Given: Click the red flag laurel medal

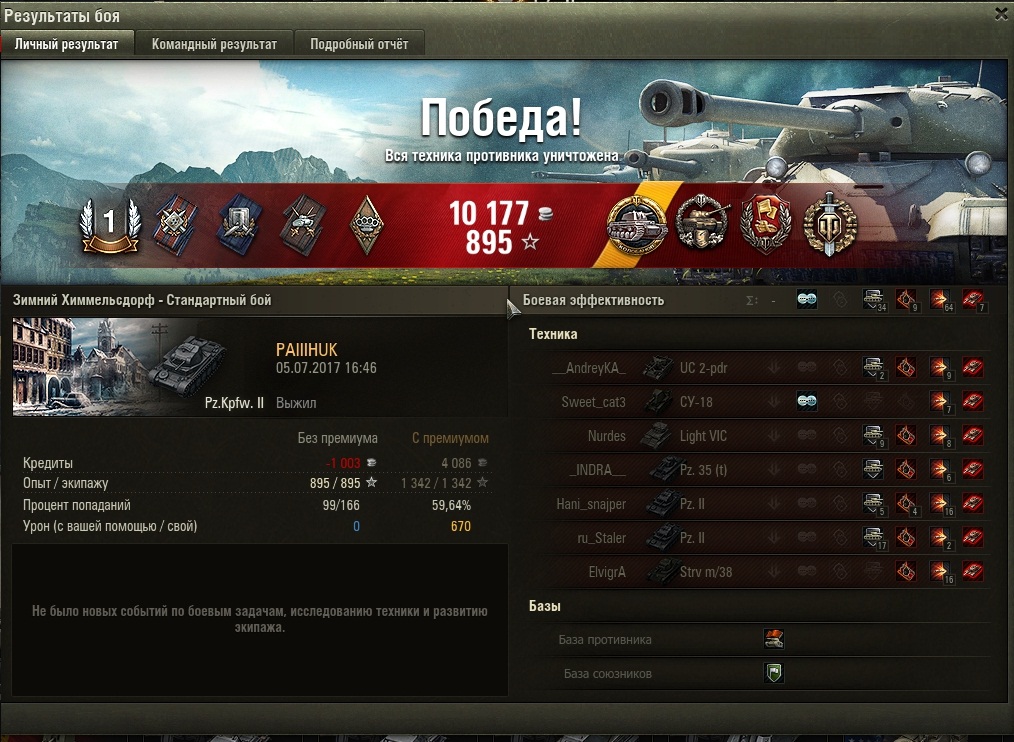Looking at the screenshot, I should click(766, 224).
